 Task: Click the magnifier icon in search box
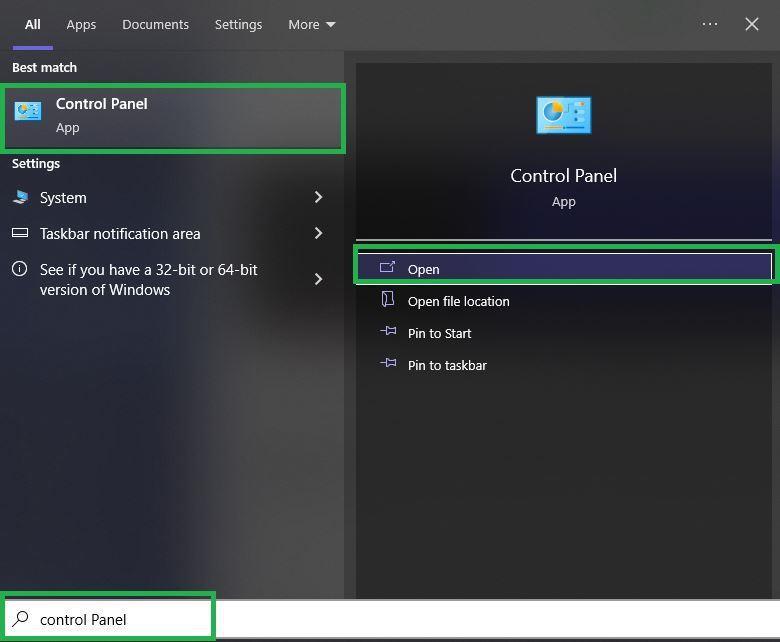coord(20,618)
